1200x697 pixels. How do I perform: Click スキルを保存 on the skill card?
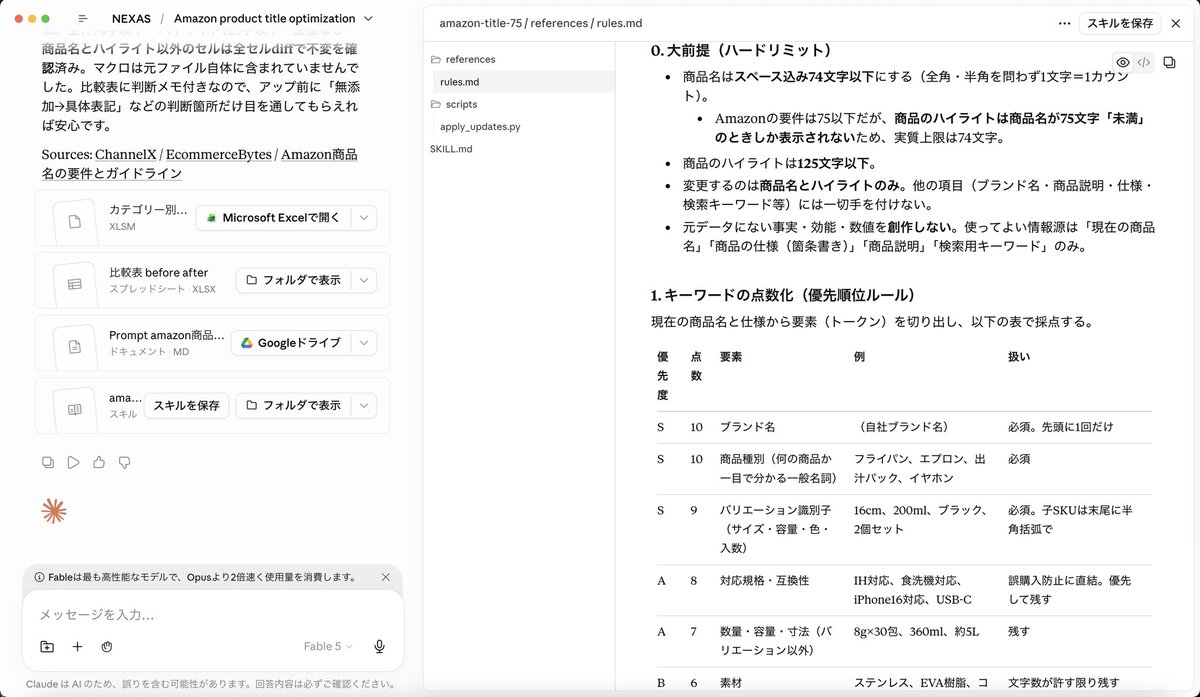187,405
